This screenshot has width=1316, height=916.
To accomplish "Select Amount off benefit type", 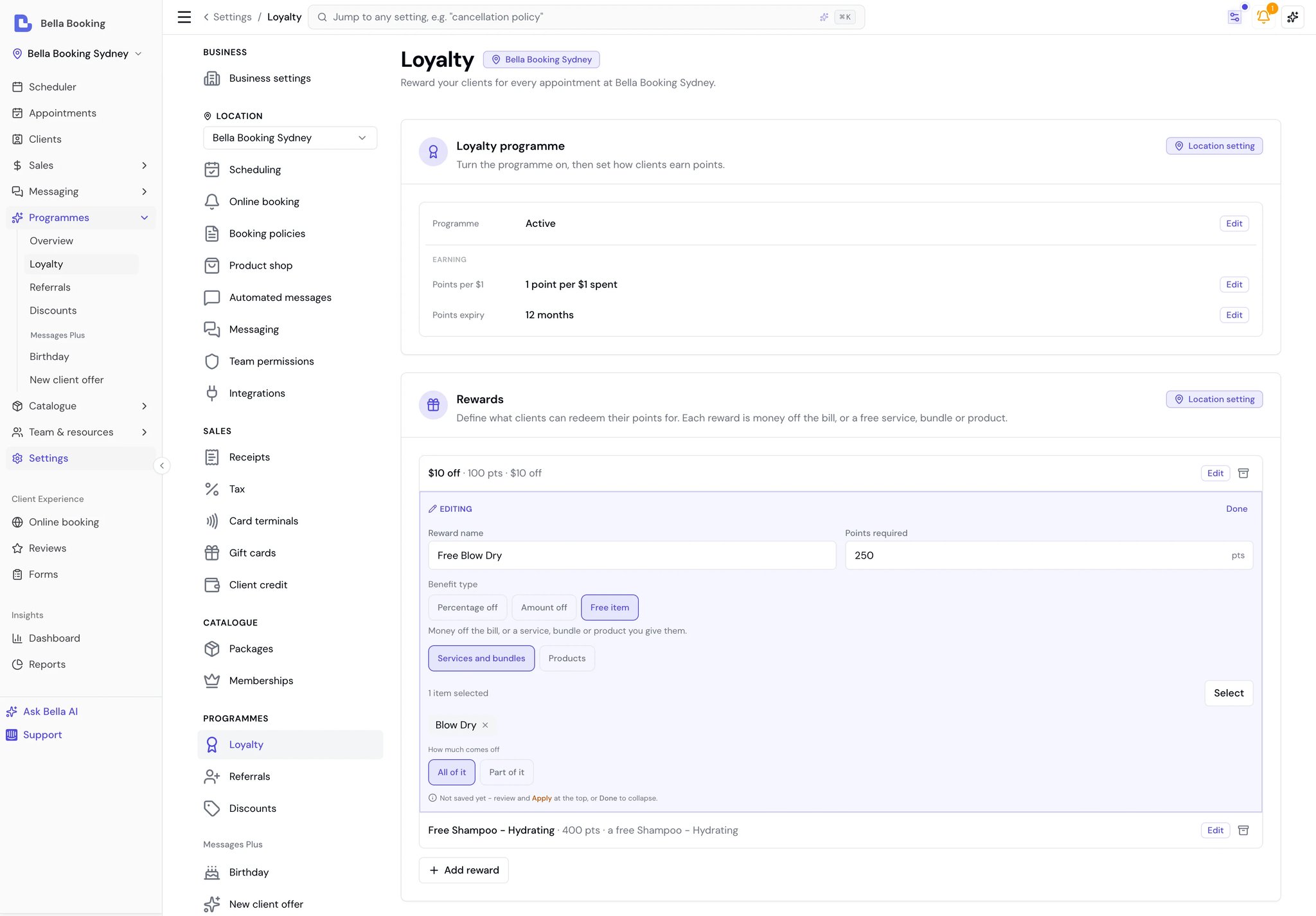I will coord(544,607).
